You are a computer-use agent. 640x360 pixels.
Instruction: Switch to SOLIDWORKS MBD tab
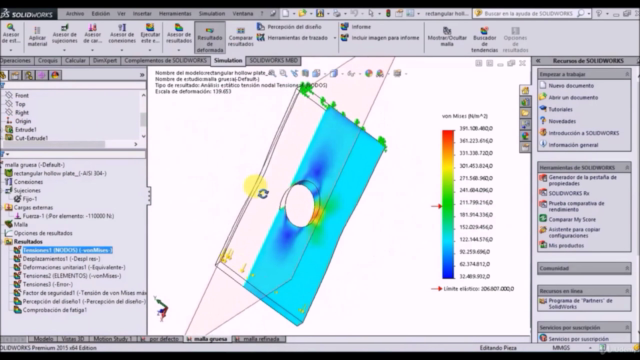(273, 60)
